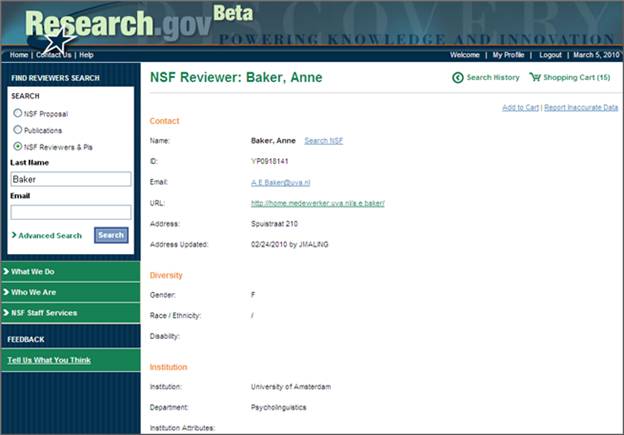Go to the Home menu item

click(x=19, y=55)
